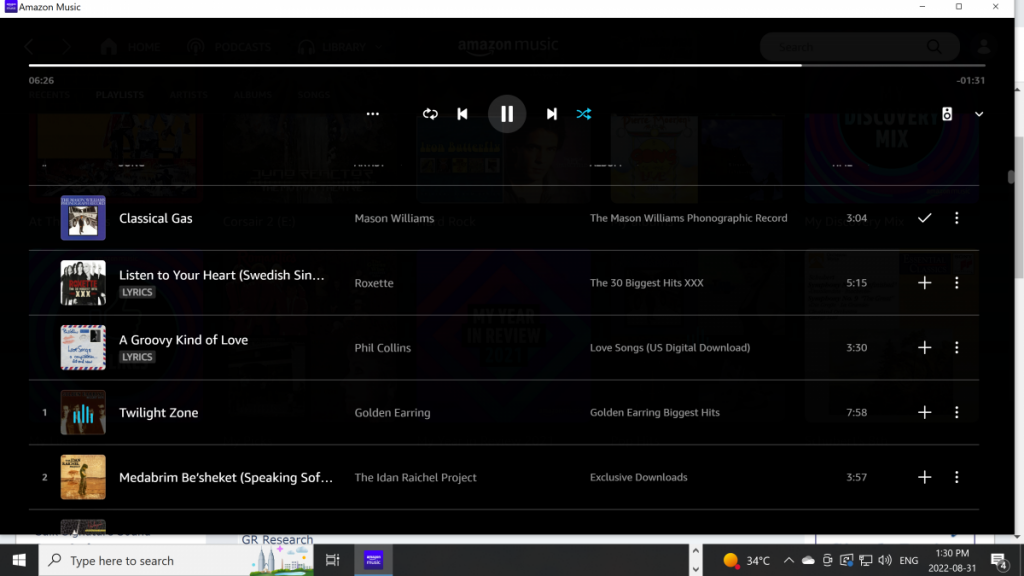Open The Mason Williams Phonographic Record album

[x=688, y=218]
